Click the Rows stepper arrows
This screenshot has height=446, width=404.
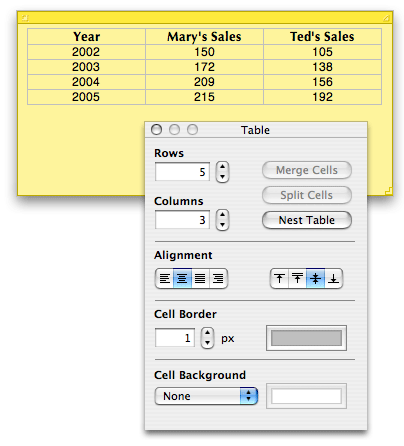point(222,172)
